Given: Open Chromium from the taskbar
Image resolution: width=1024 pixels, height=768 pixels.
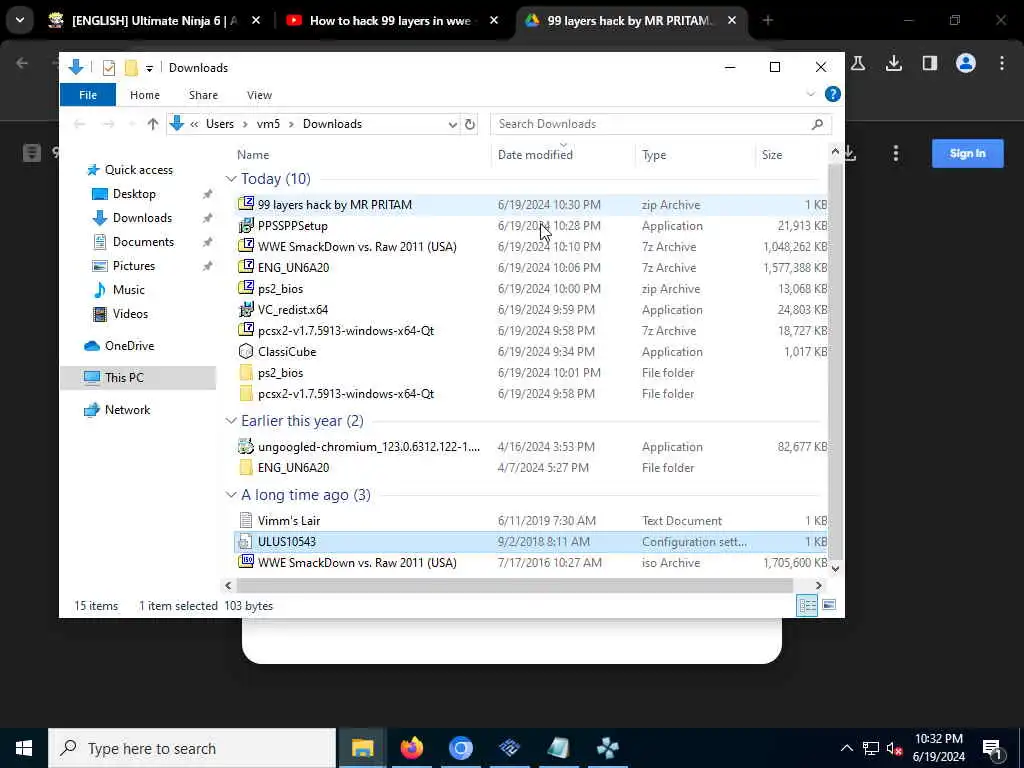Looking at the screenshot, I should [x=460, y=748].
